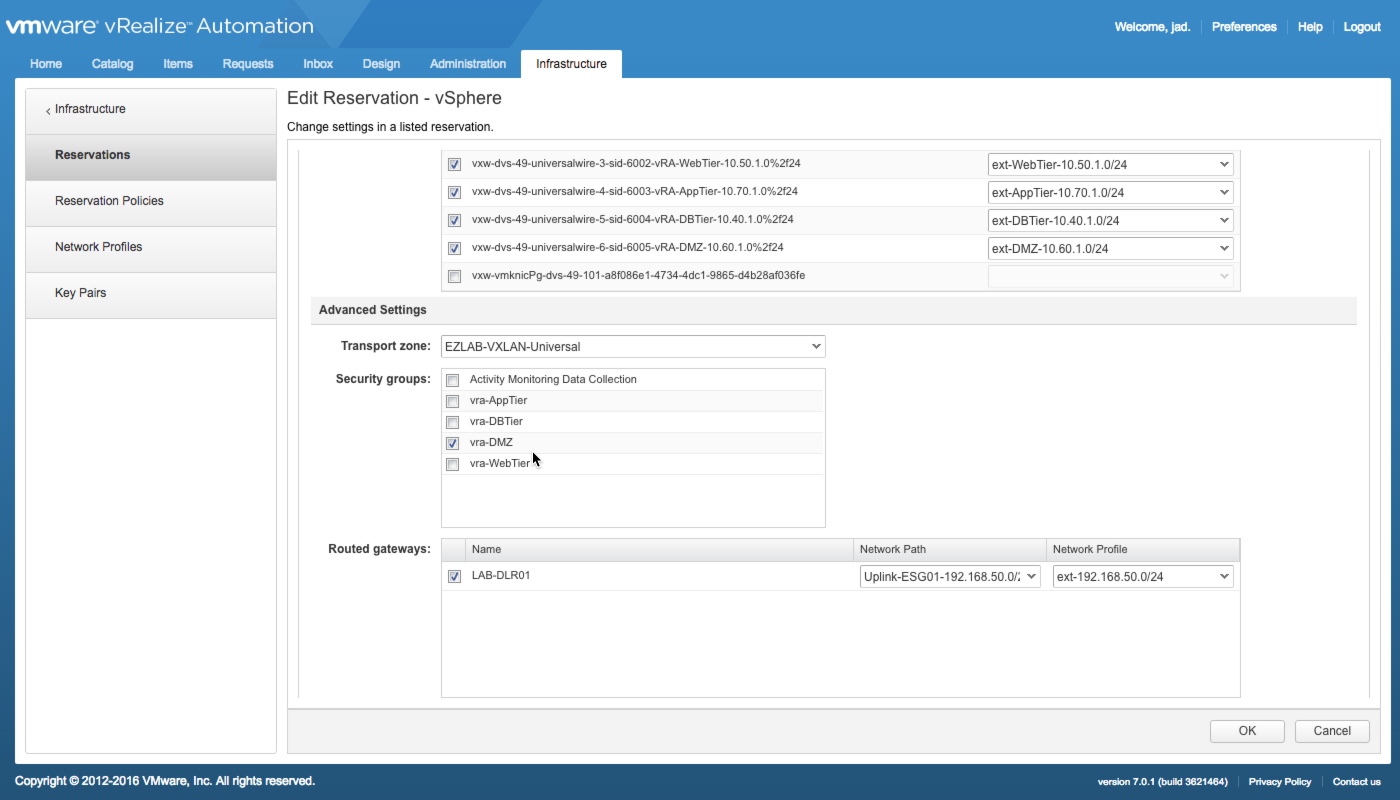The height and width of the screenshot is (800, 1400).
Task: Uncheck the DBTier universalwire-5 network
Action: tap(454, 220)
